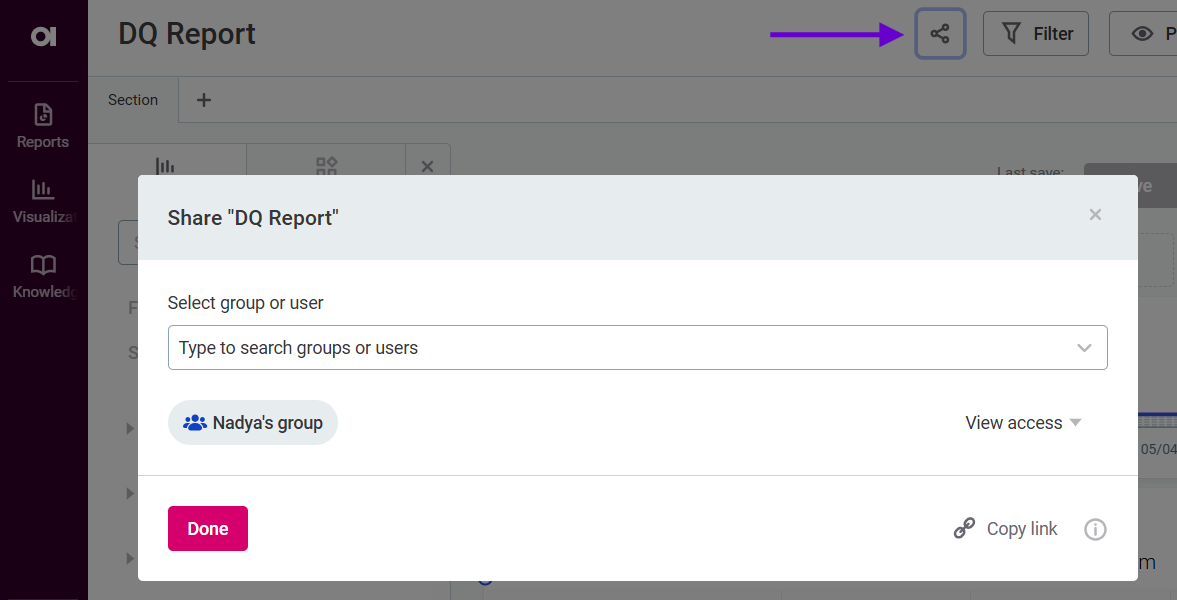Click the info icon beside Copy link
The image size is (1177, 600).
click(x=1095, y=529)
